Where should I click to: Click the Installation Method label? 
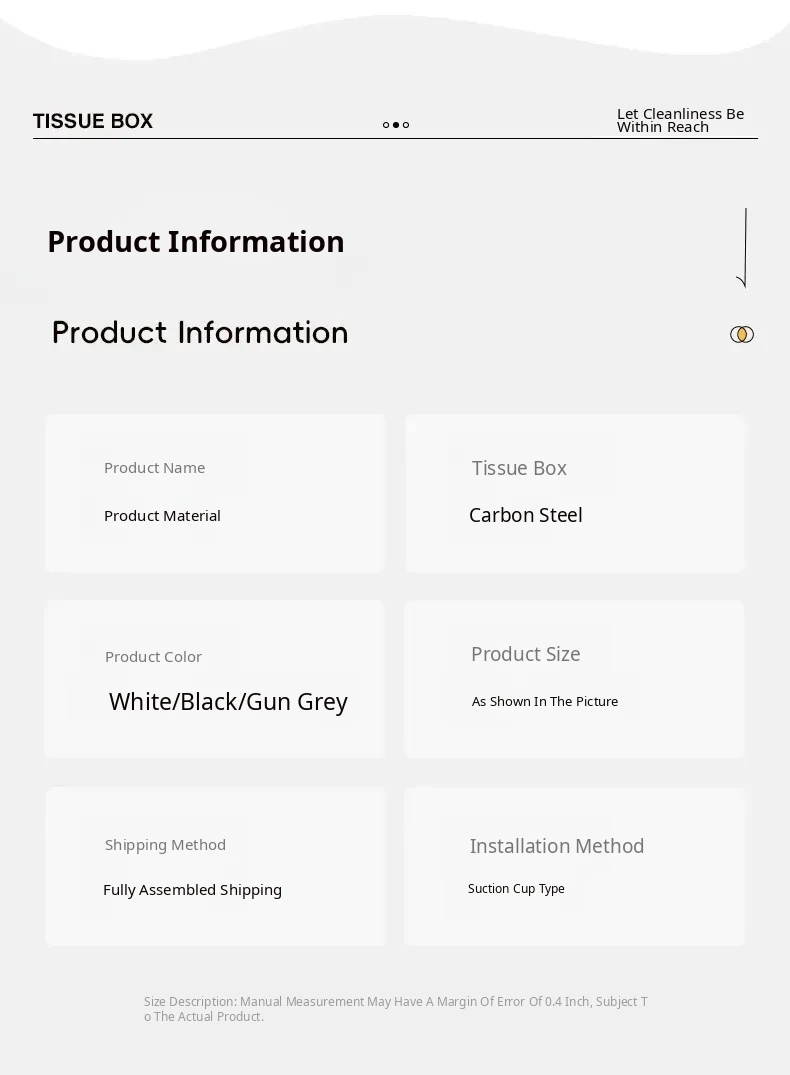click(x=557, y=846)
